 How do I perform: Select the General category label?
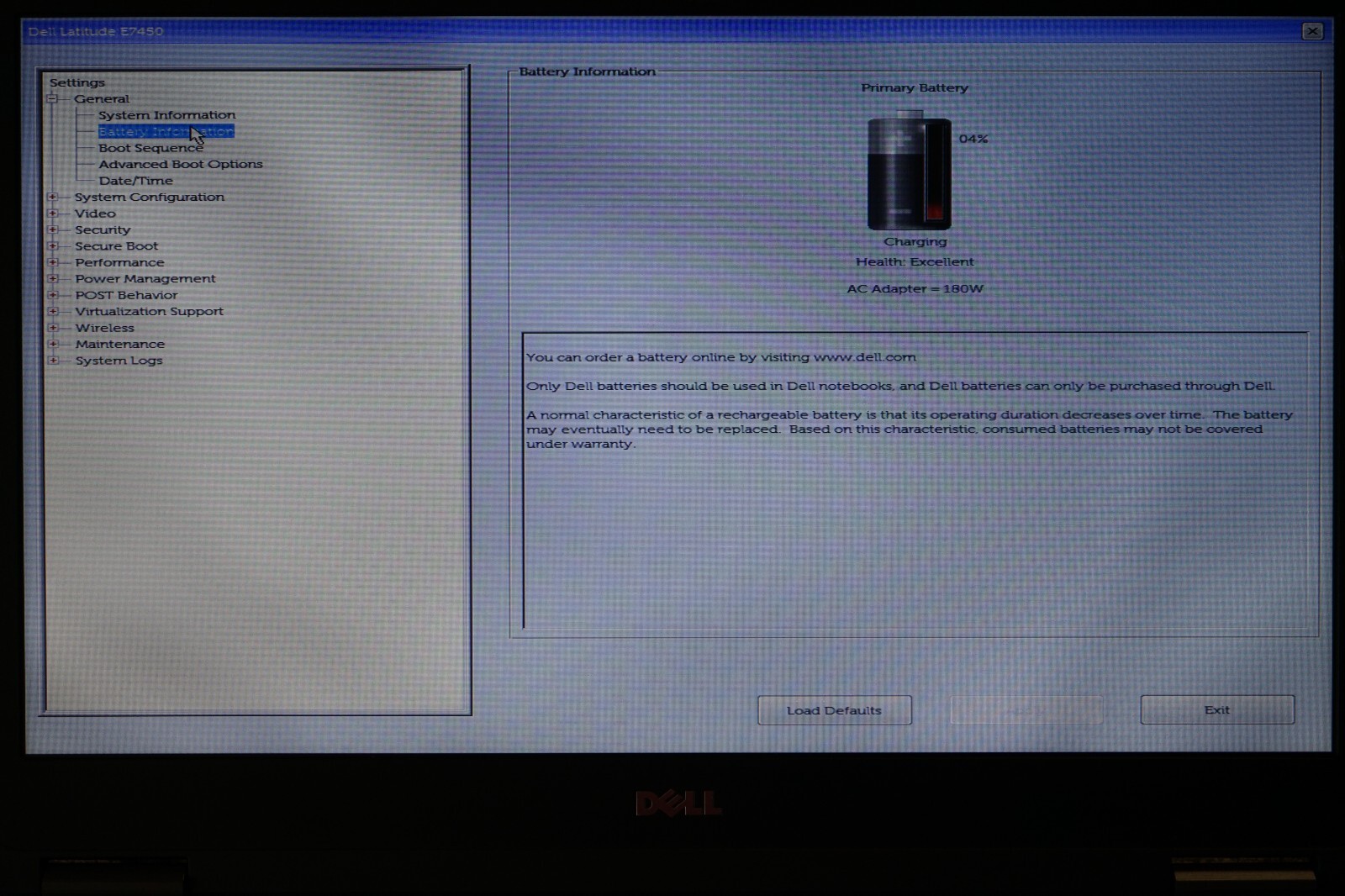102,98
